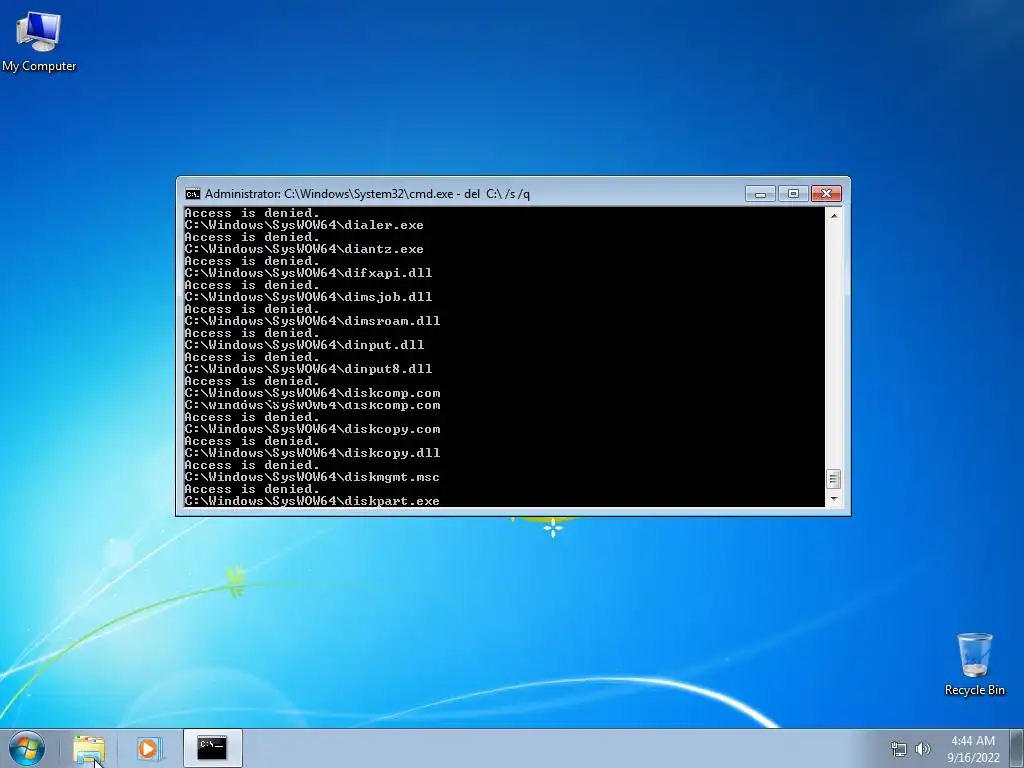Click the line C:\Windows\SysWOW64\diantz.exe
The width and height of the screenshot is (1024, 768).
[x=304, y=249]
